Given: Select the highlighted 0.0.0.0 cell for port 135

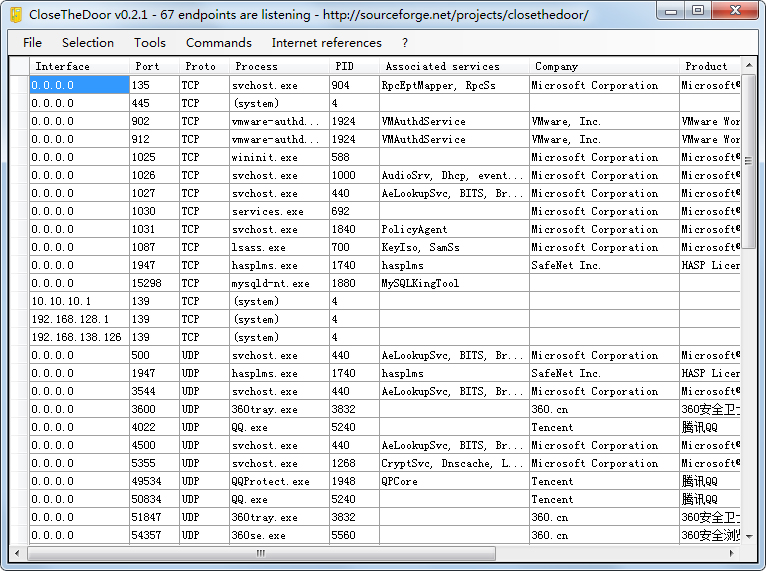Looking at the screenshot, I should (x=79, y=85).
